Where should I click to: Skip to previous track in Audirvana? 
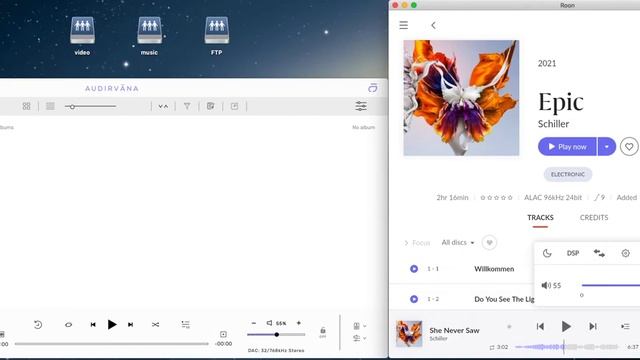tap(93, 324)
